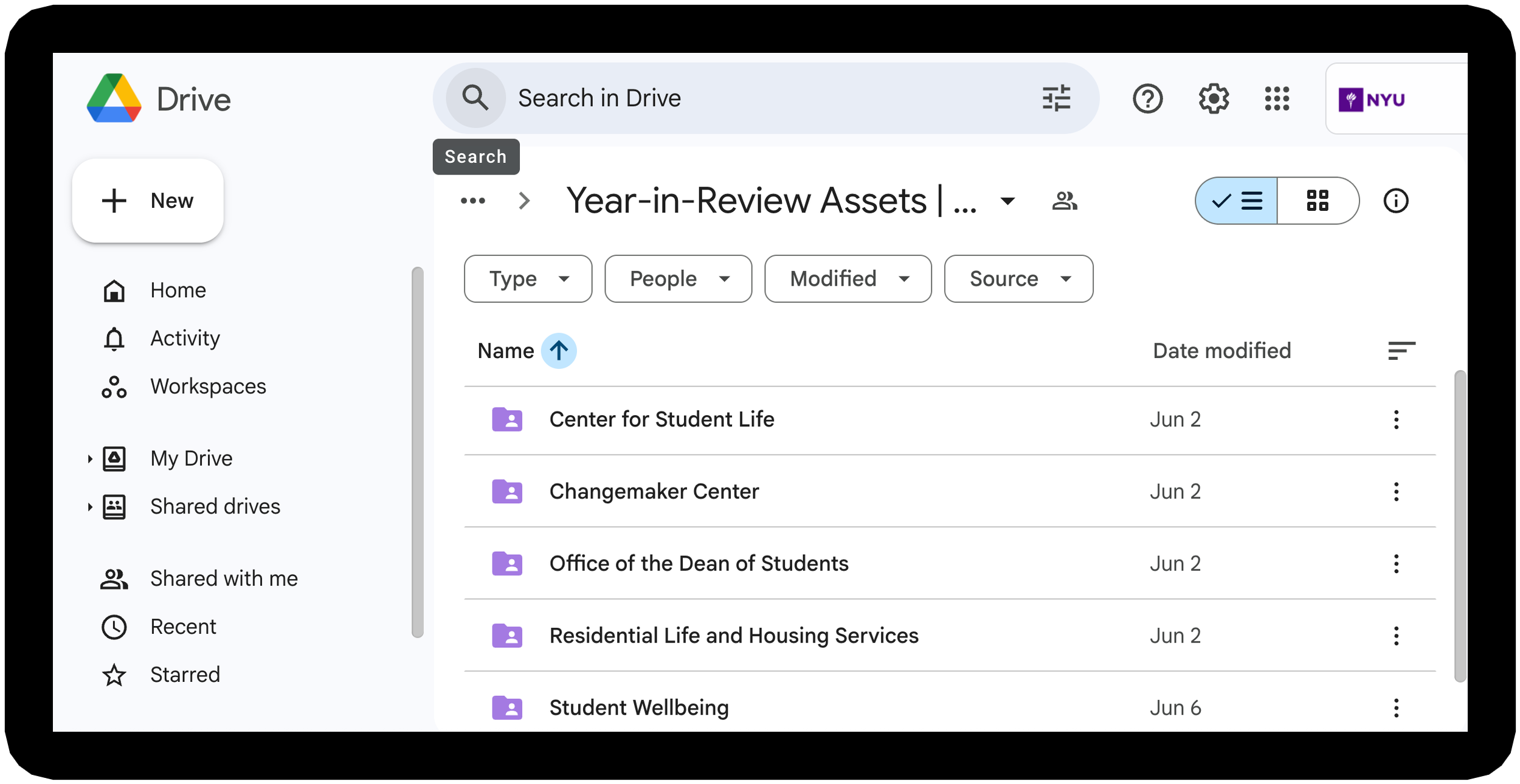Open Drive advanced search options
Viewport: 1520px width, 784px height.
(1056, 98)
